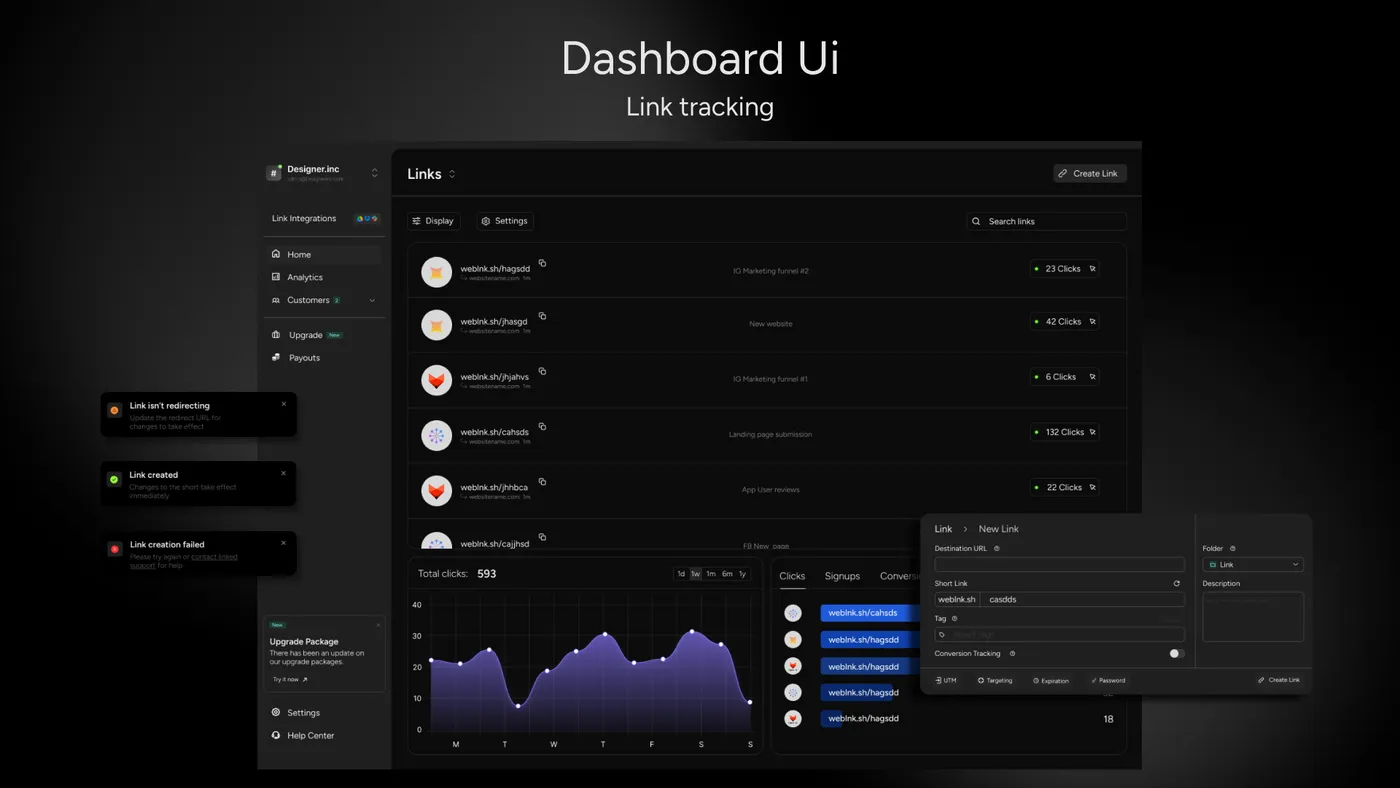
Task: Click the Upgrade package icon
Action: (276, 335)
